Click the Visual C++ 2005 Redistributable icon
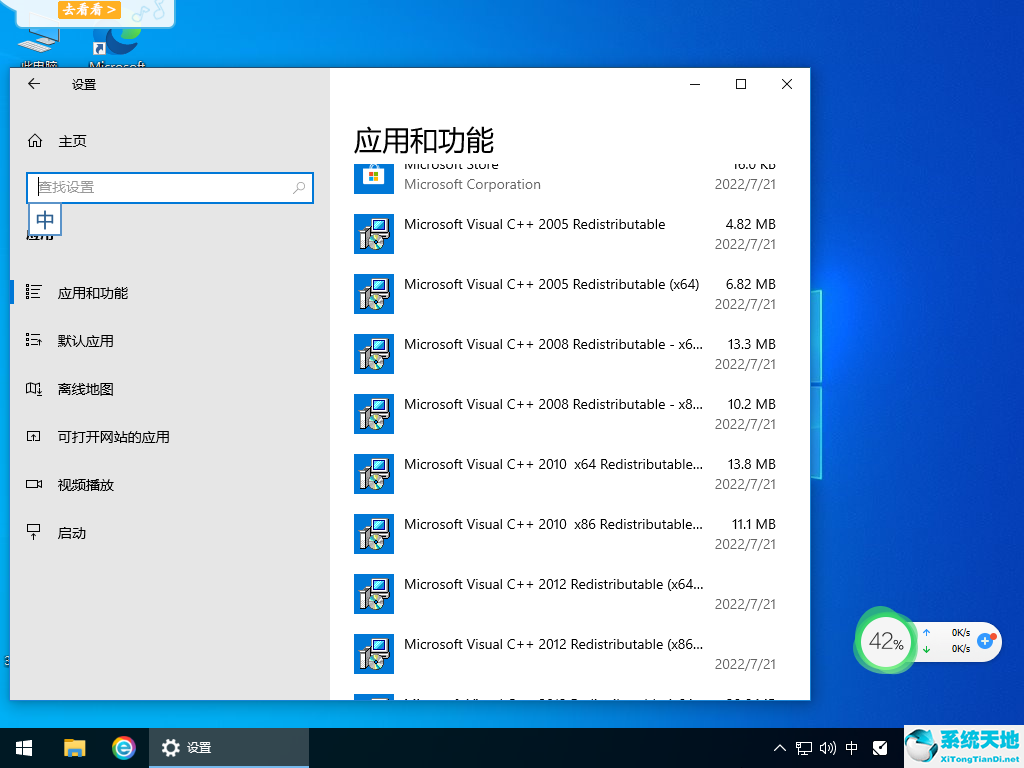The height and width of the screenshot is (768, 1024). (x=373, y=234)
